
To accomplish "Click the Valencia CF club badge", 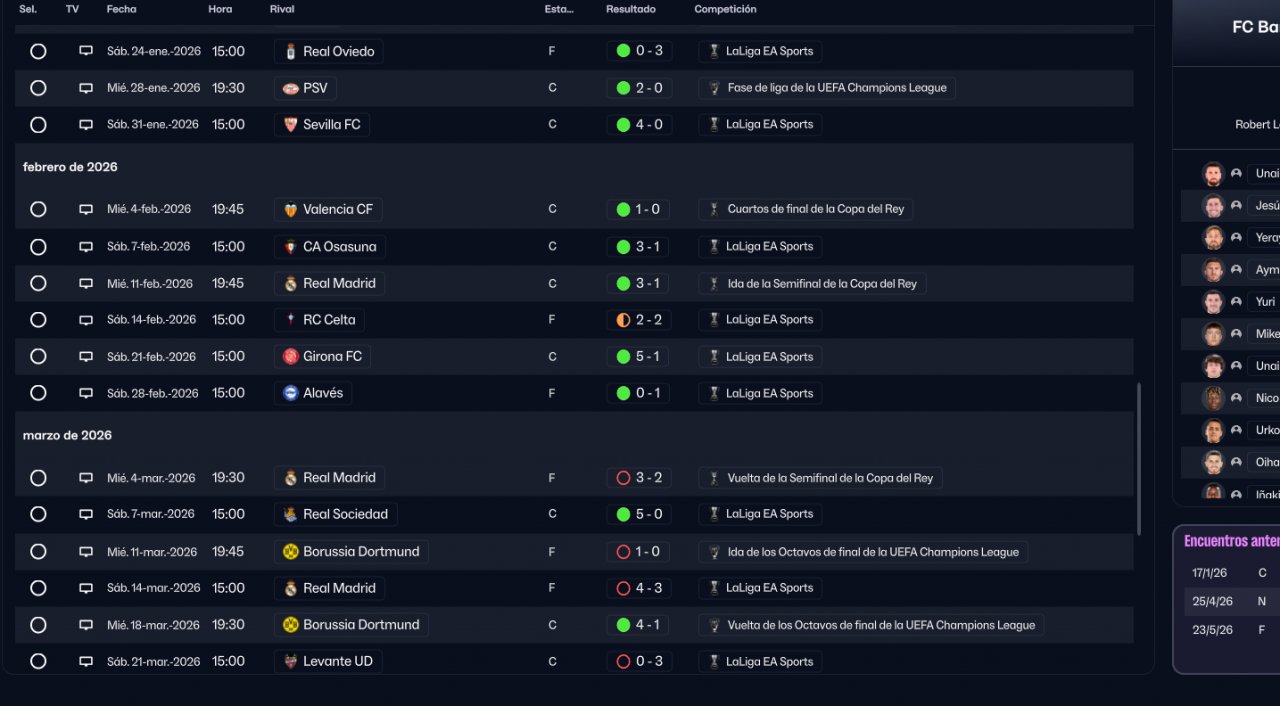I will point(291,210).
